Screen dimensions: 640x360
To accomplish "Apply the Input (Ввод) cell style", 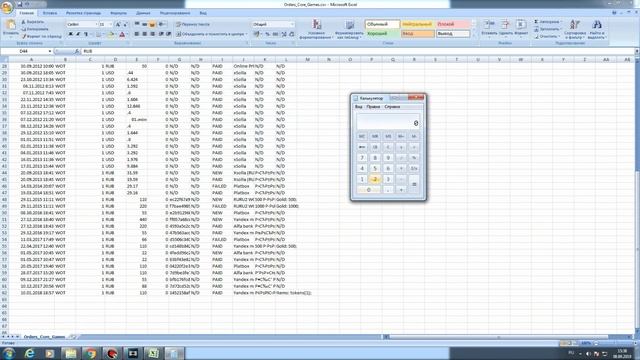I will (417, 33).
